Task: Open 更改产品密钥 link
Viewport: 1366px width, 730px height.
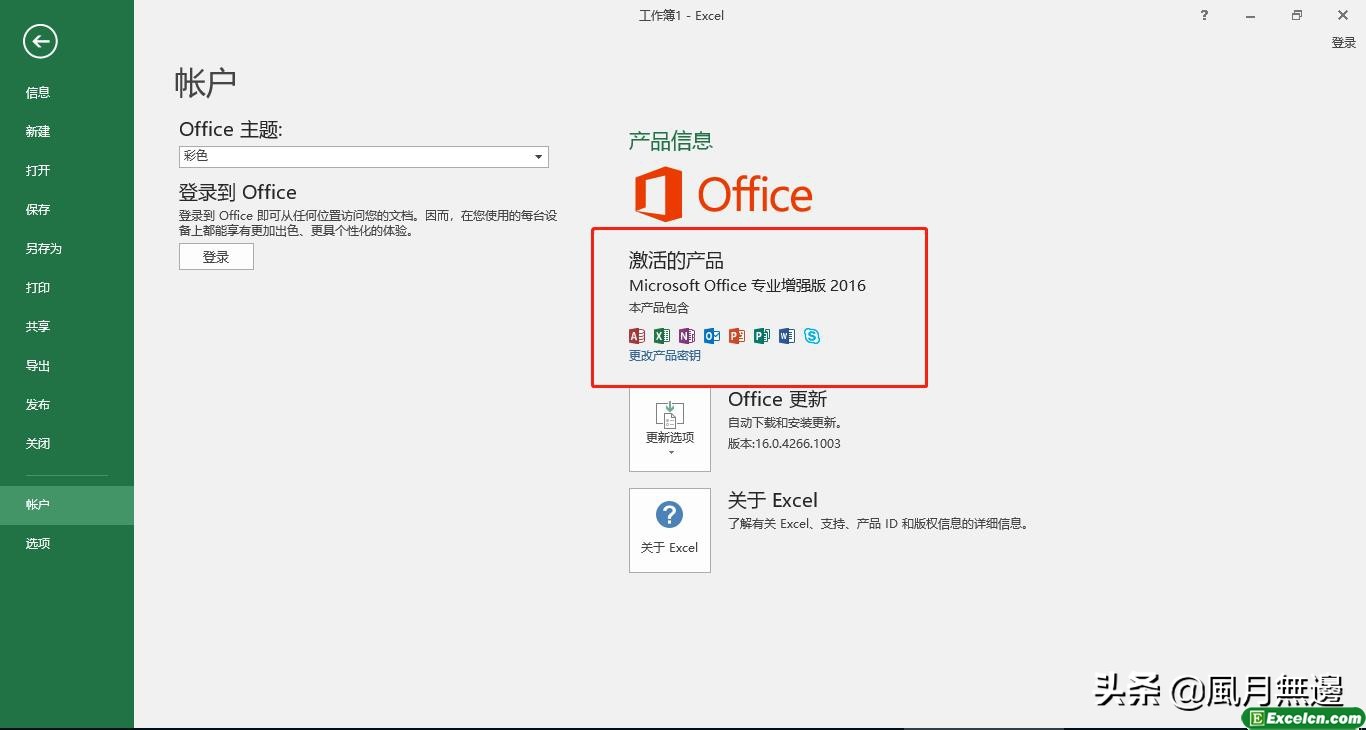Action: point(664,355)
